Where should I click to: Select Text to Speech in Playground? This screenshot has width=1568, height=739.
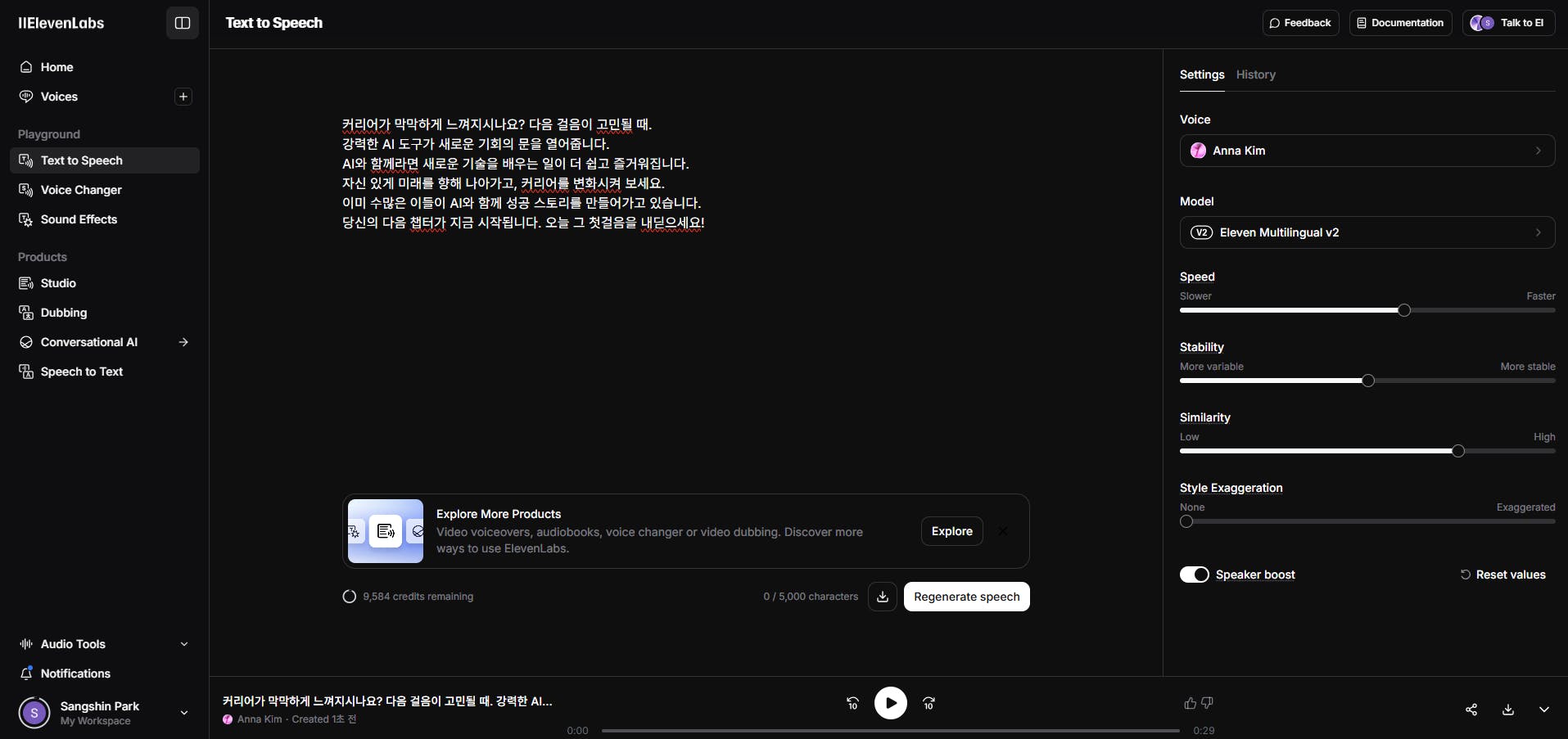105,160
